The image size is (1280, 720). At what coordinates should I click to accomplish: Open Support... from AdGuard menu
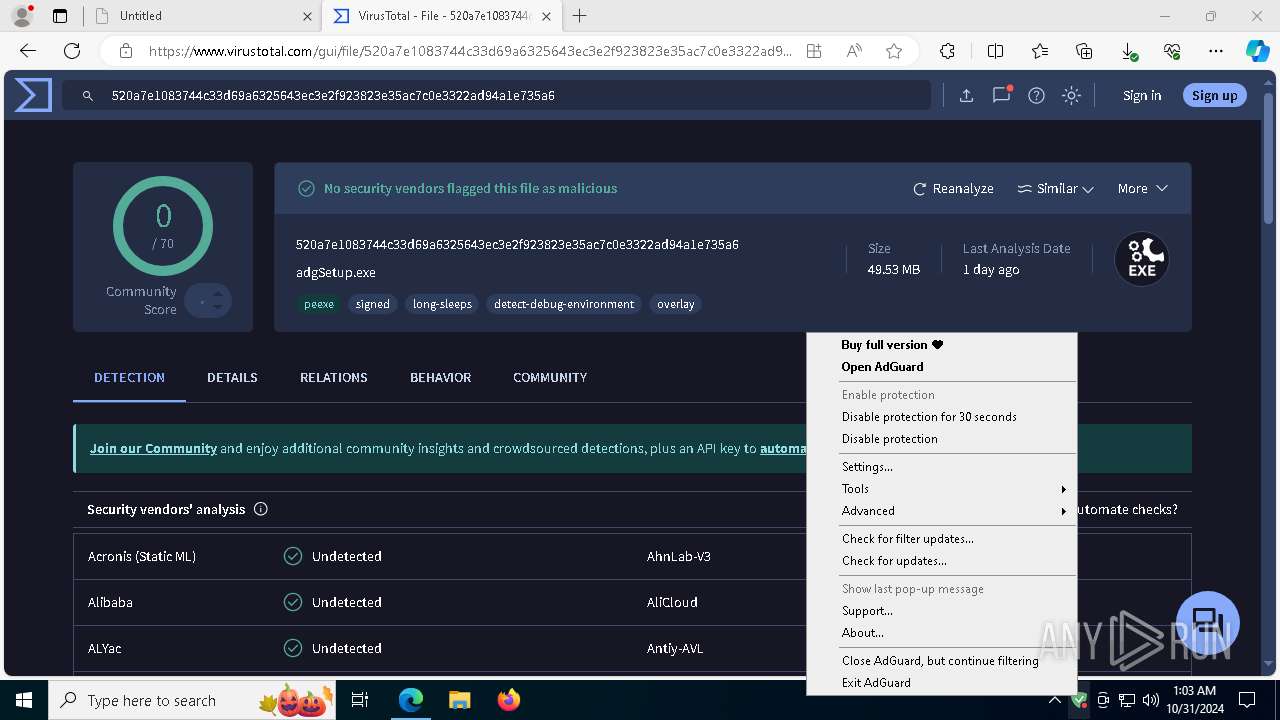tap(941, 611)
